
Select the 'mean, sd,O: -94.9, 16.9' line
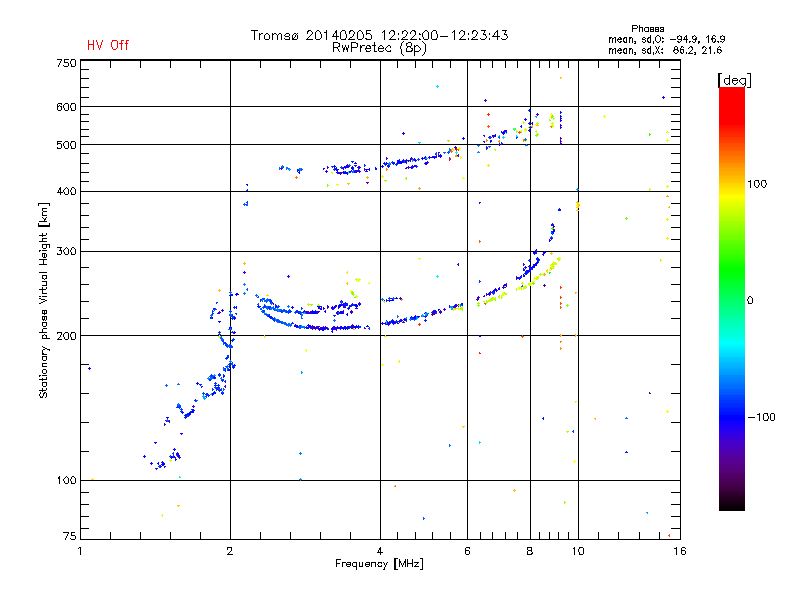[666, 39]
